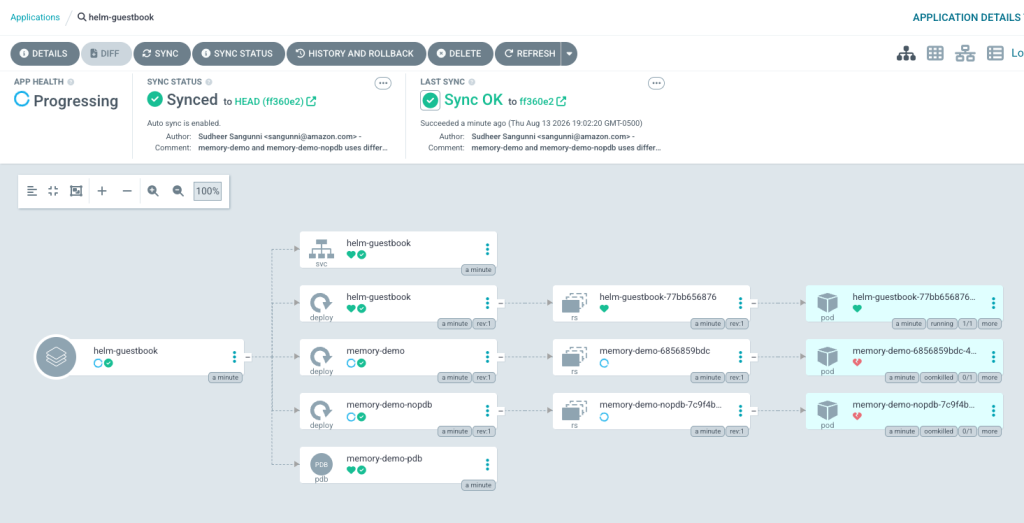Click the helm-guestbook svc icon

point(321,249)
